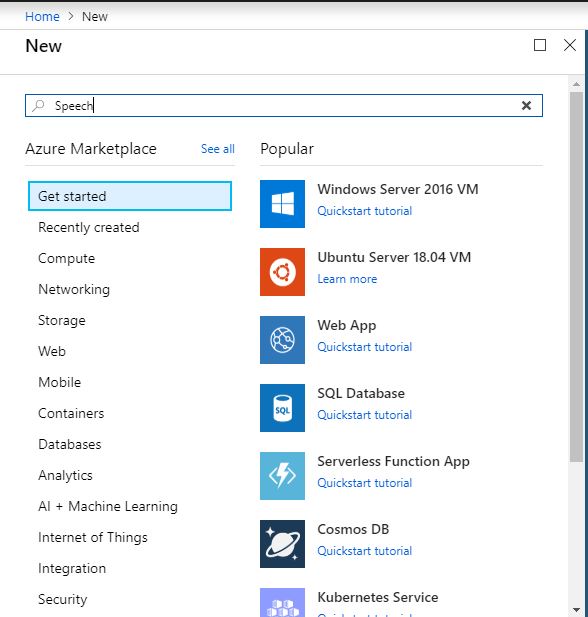Open the Windows Server 2016 VM icon
588x617 pixels.
(x=282, y=204)
